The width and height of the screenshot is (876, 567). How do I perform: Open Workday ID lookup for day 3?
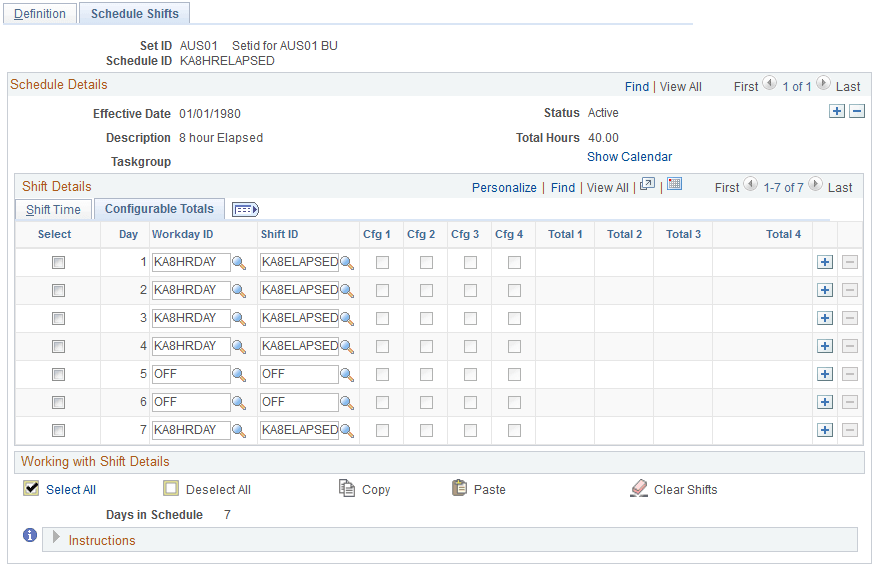click(239, 318)
